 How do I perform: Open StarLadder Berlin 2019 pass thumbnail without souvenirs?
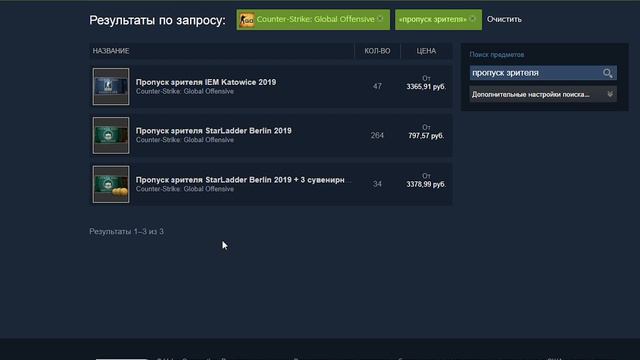coord(111,136)
